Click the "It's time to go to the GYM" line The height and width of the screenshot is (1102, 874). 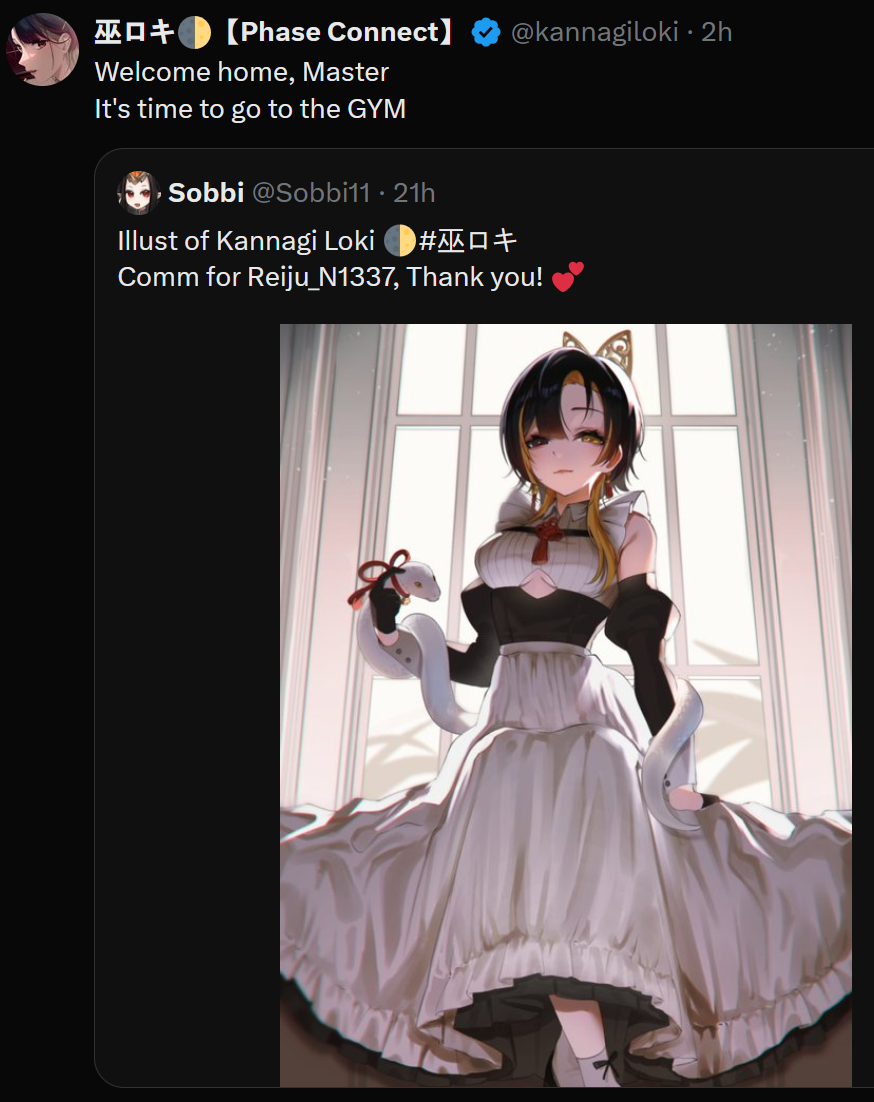click(250, 109)
